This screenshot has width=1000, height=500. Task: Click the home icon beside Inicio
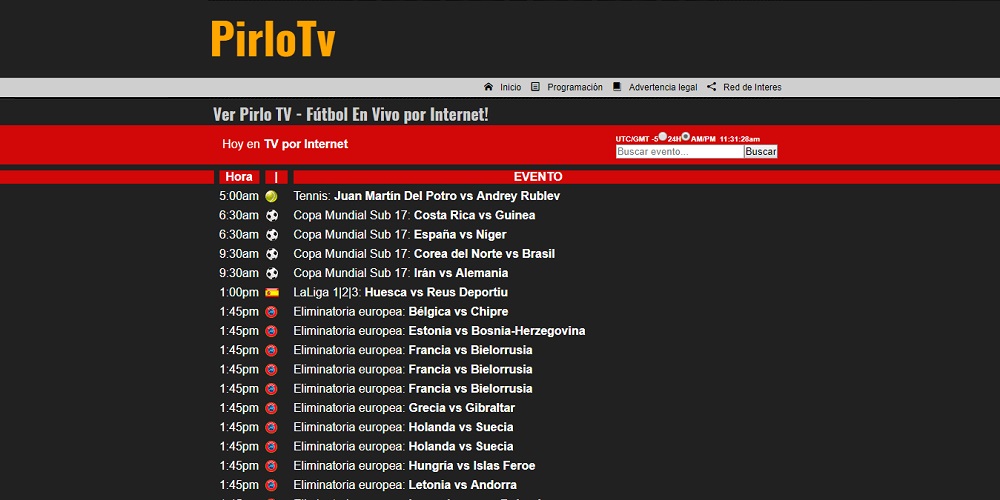coord(489,87)
